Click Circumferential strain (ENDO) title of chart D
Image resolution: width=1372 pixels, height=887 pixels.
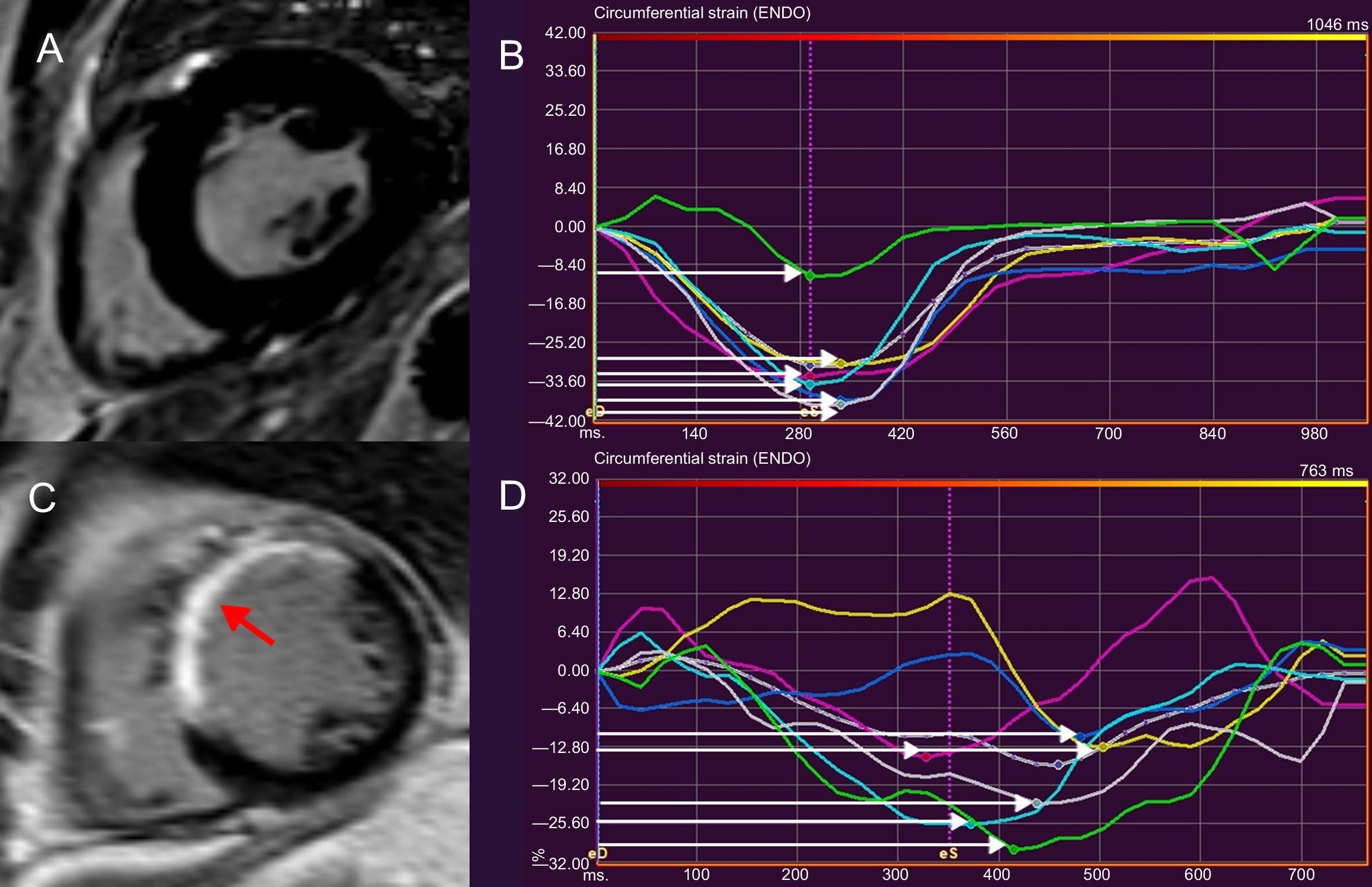point(702,458)
